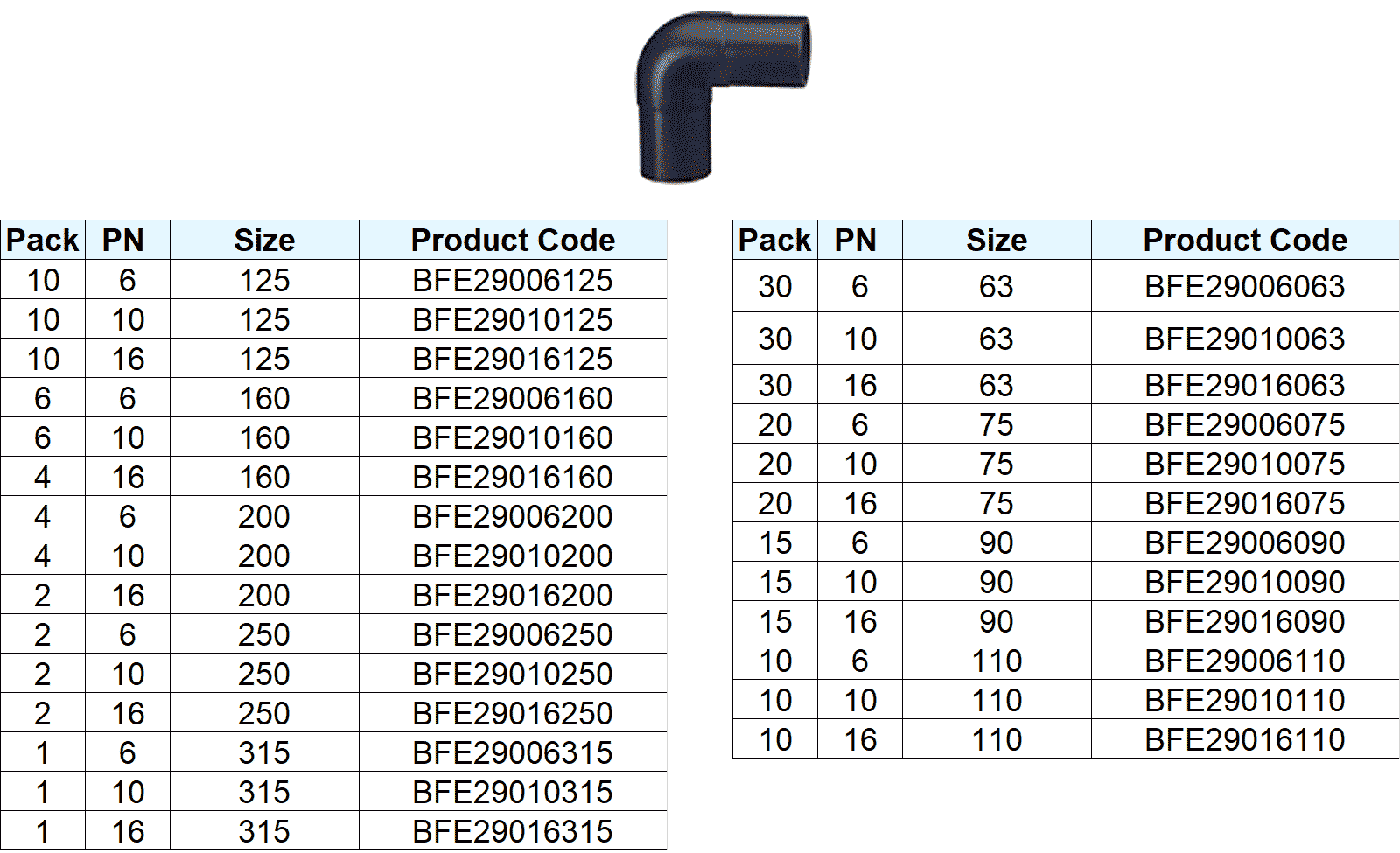Select product code BFE29016250
Viewport: 1400px width, 853px height.
(x=512, y=714)
